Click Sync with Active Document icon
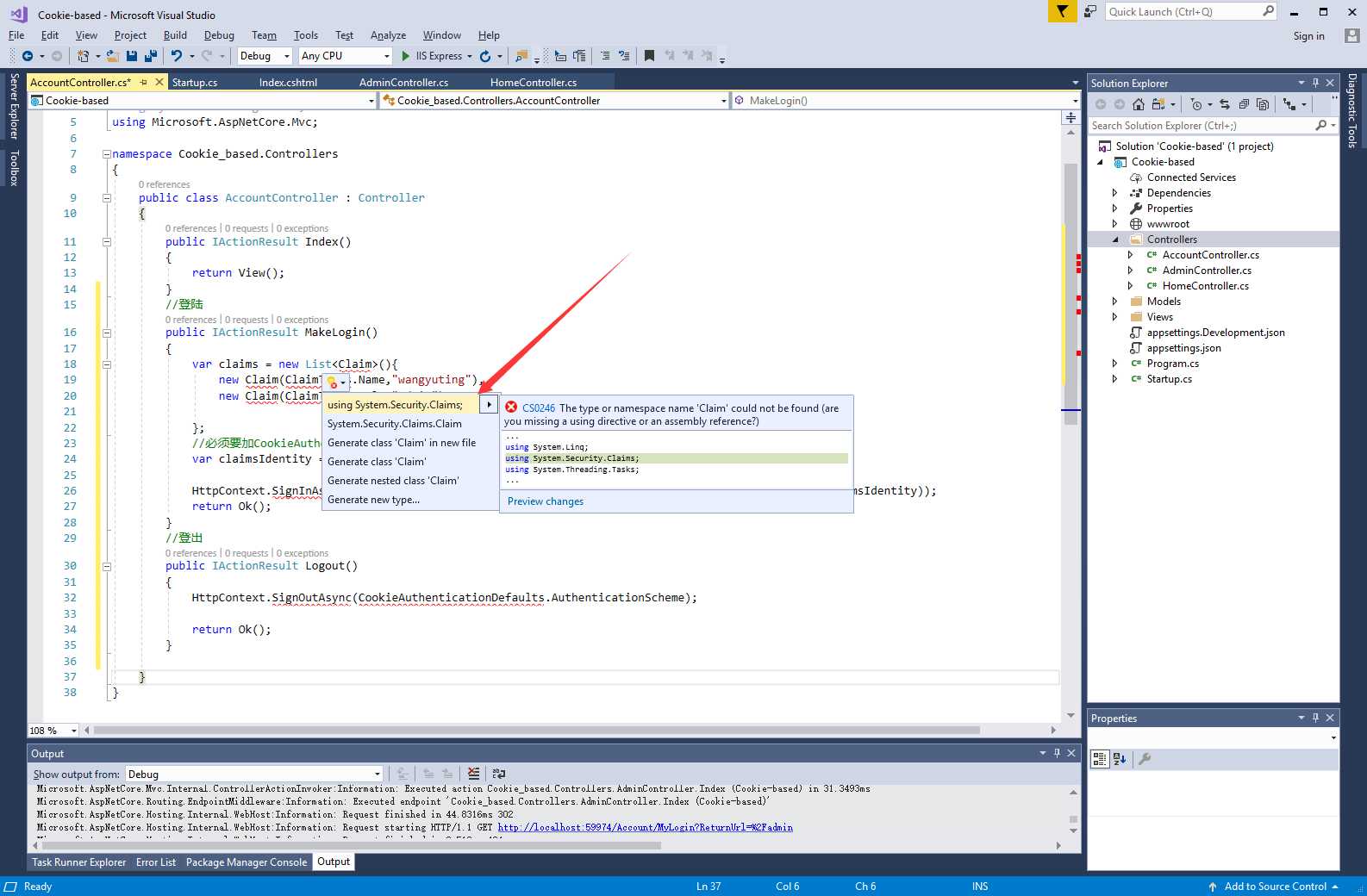The image size is (1367, 896). (1225, 104)
